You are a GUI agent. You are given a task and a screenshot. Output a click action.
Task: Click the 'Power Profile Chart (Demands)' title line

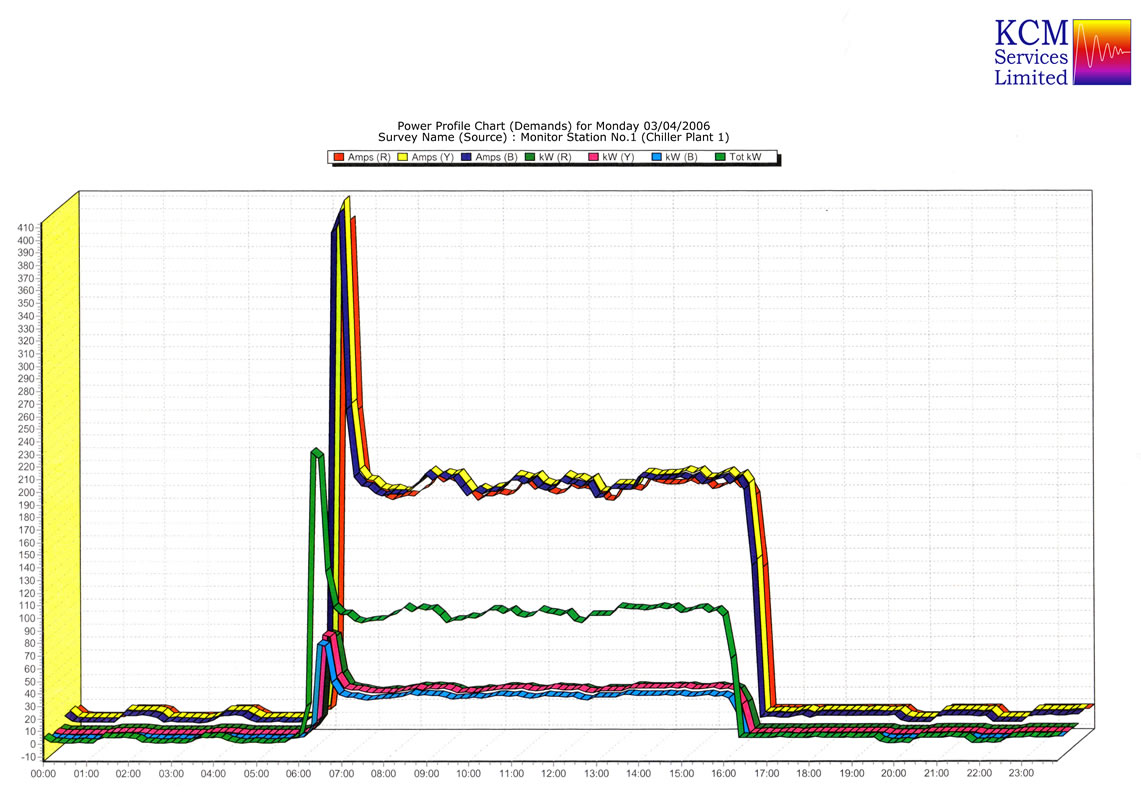click(x=554, y=126)
